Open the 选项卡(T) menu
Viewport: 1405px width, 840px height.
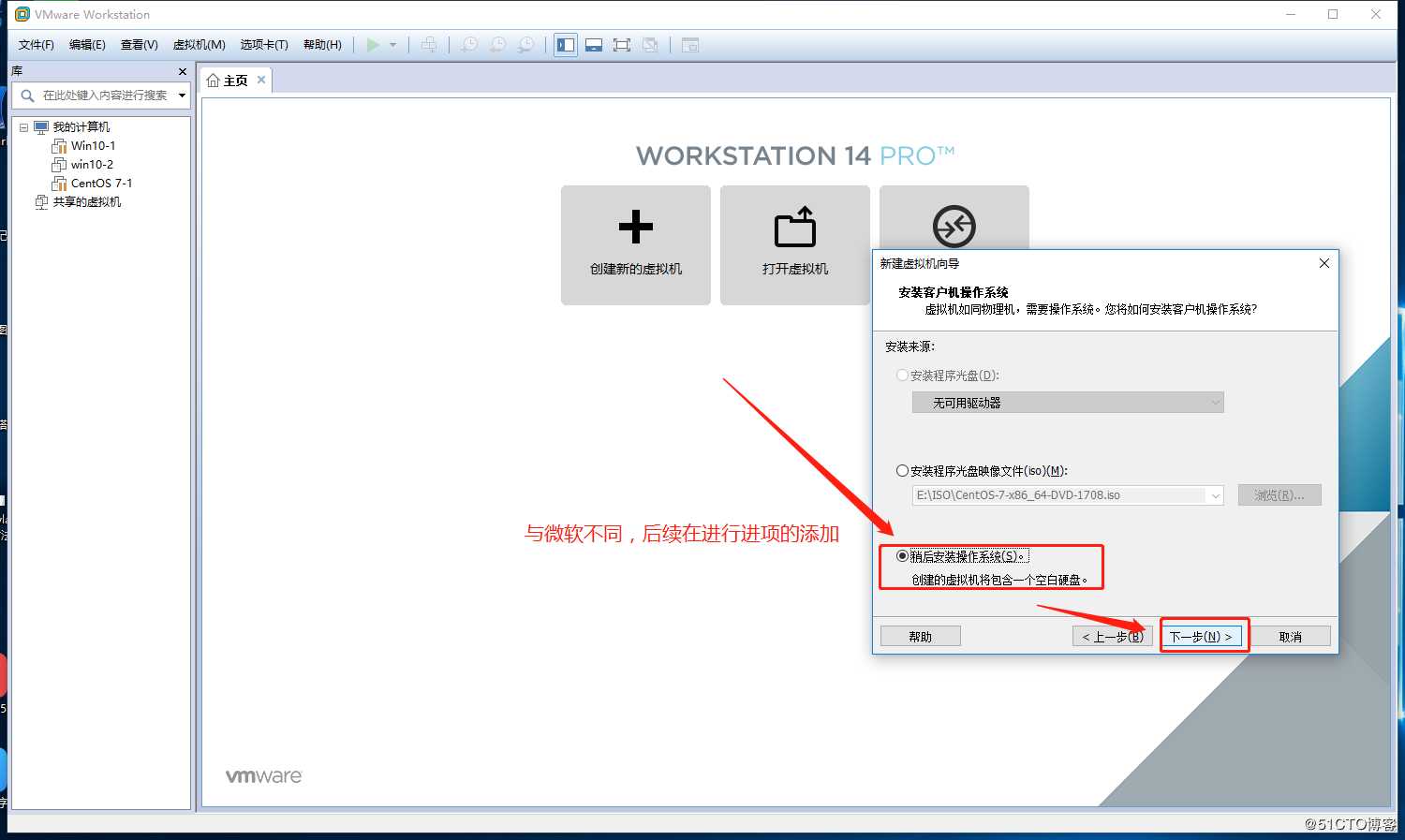264,45
